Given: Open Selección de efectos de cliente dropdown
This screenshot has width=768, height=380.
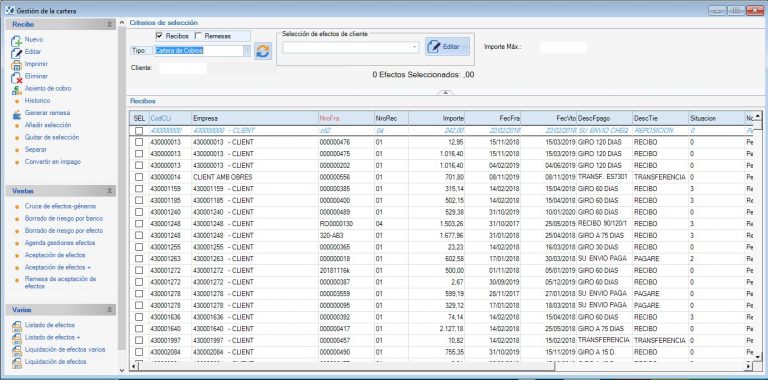Looking at the screenshot, I should (415, 48).
